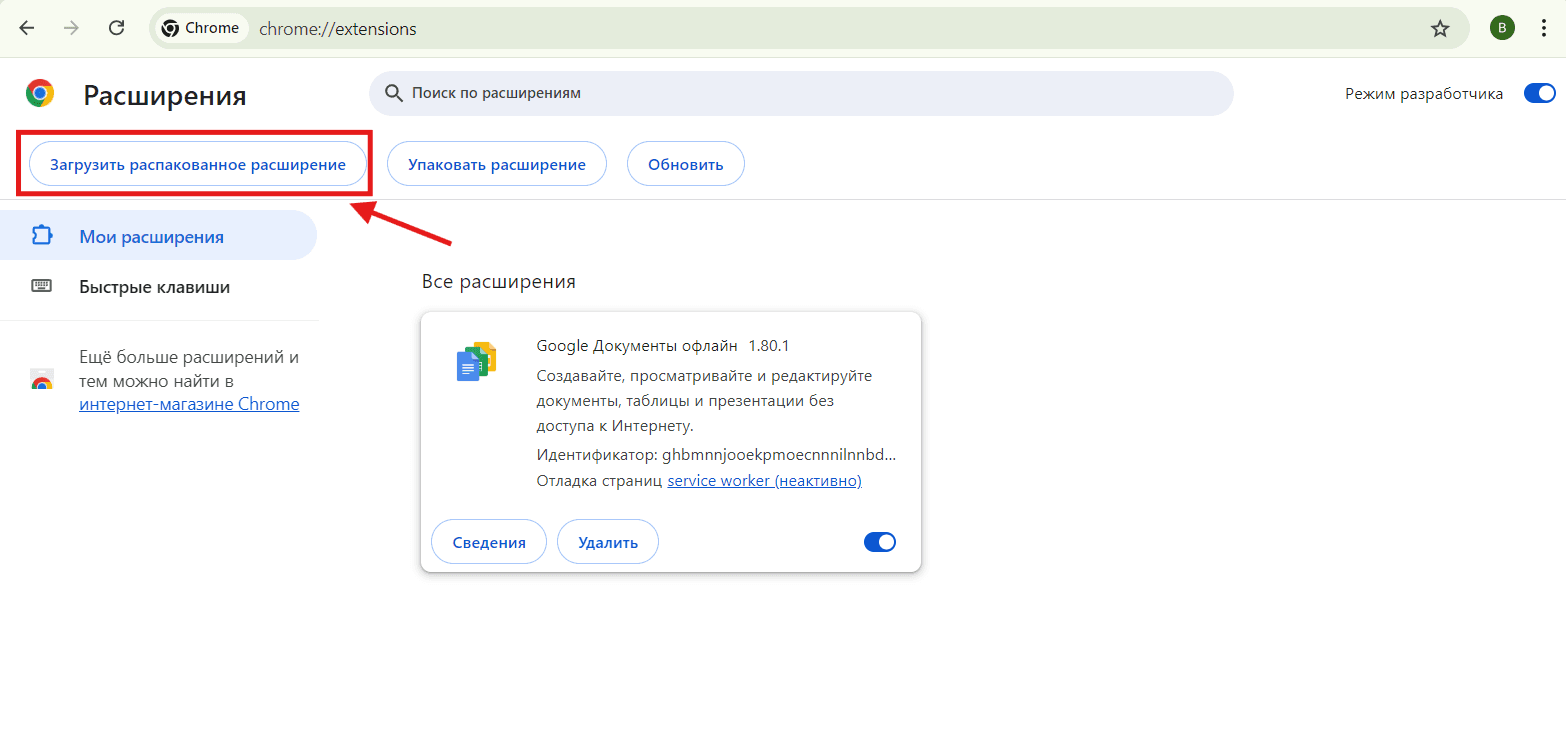Bookmark page with the star icon
The height and width of the screenshot is (742, 1566).
click(1439, 29)
